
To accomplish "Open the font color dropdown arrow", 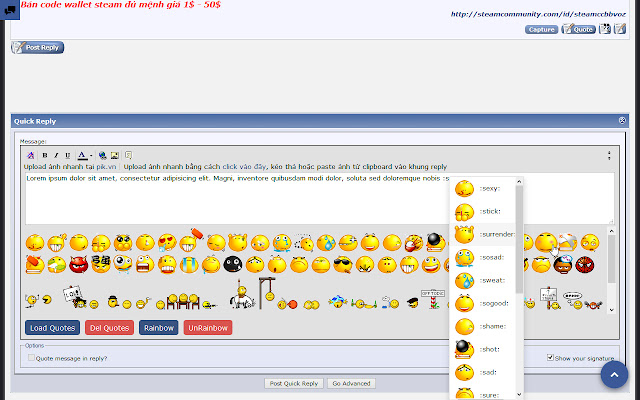I will [91, 156].
